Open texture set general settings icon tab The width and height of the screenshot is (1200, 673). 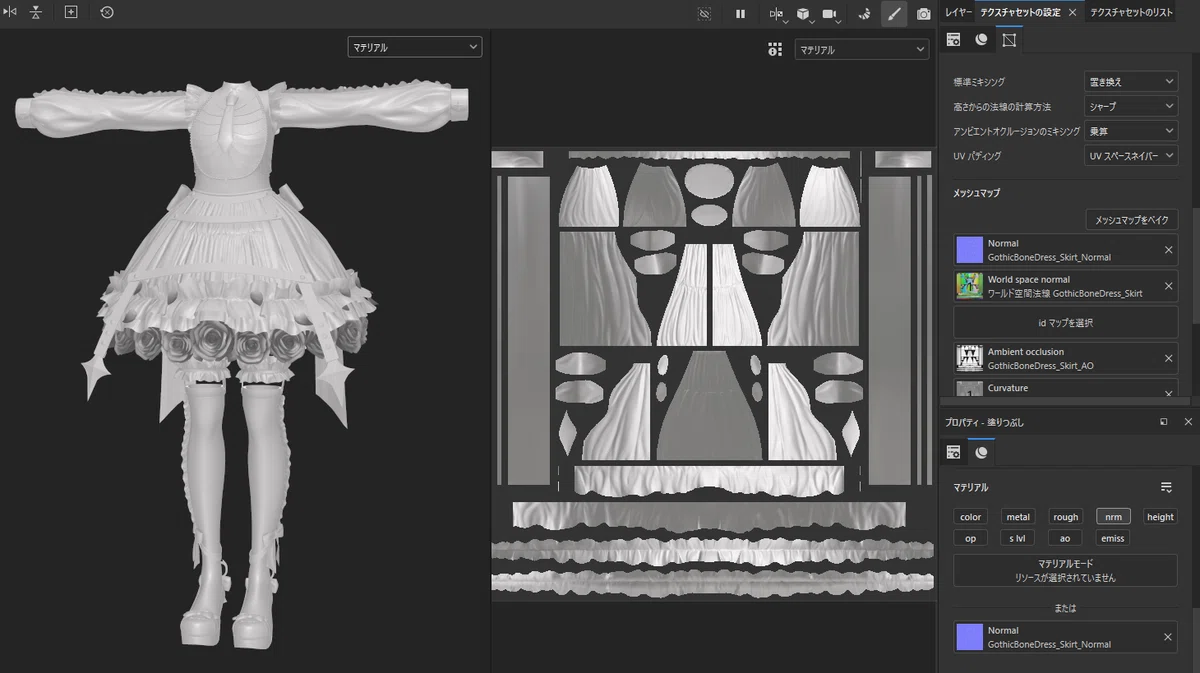tap(953, 39)
